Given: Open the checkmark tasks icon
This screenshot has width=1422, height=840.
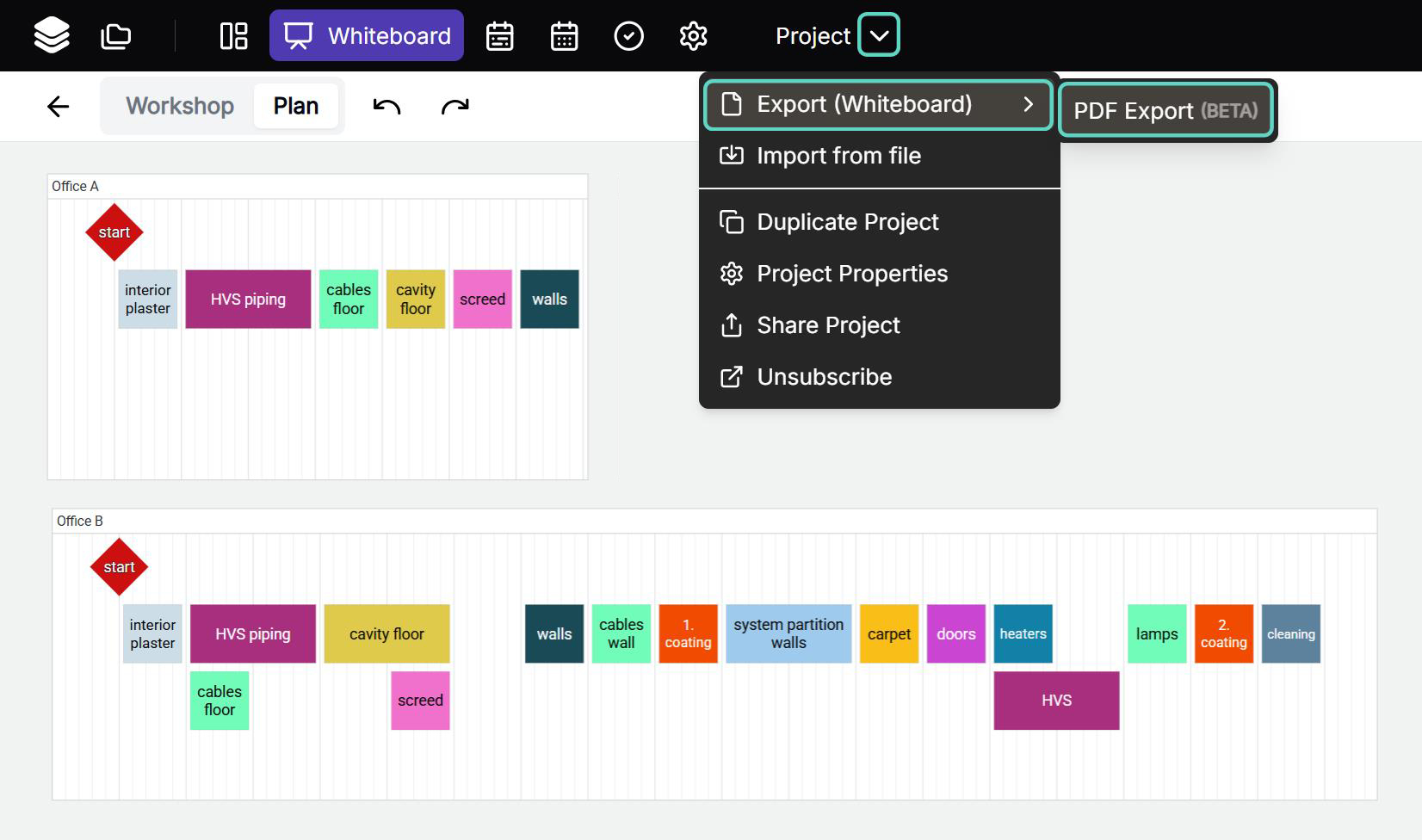Looking at the screenshot, I should pos(628,36).
